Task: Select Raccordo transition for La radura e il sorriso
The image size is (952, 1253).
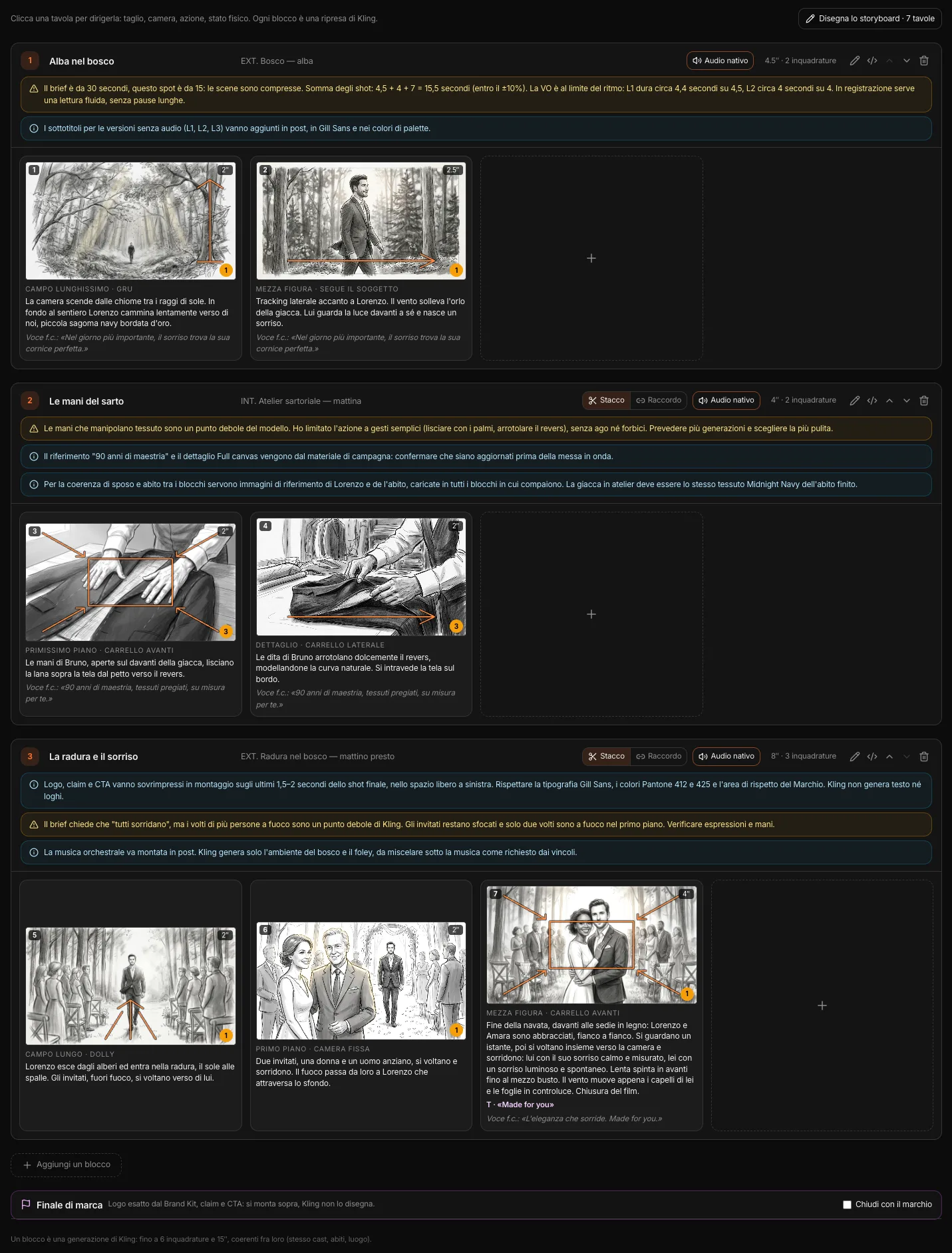Action: coord(659,757)
